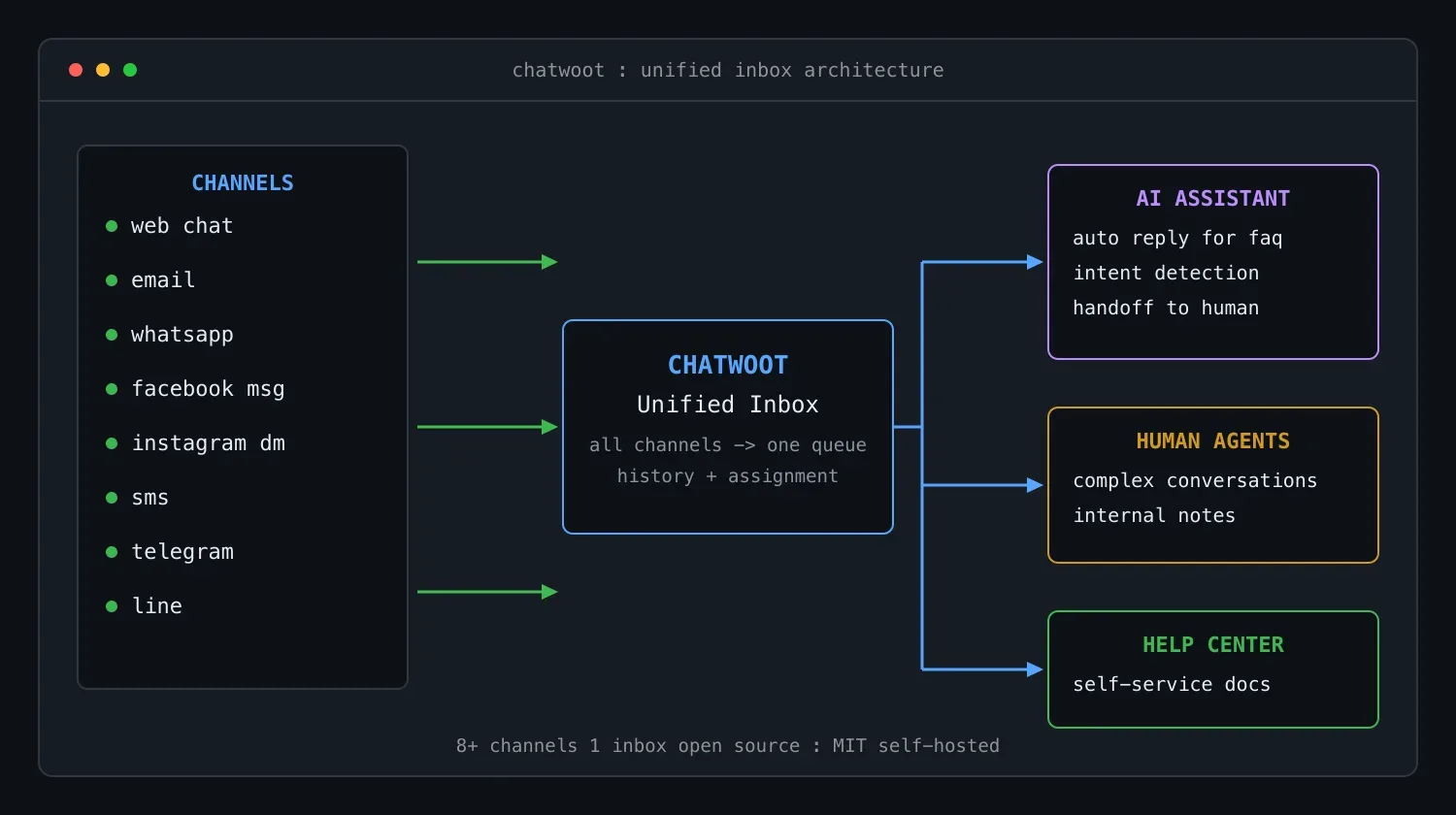Viewport: 1456px width, 815px height.
Task: Click the 'all channels -> one queue' text
Action: point(728,445)
